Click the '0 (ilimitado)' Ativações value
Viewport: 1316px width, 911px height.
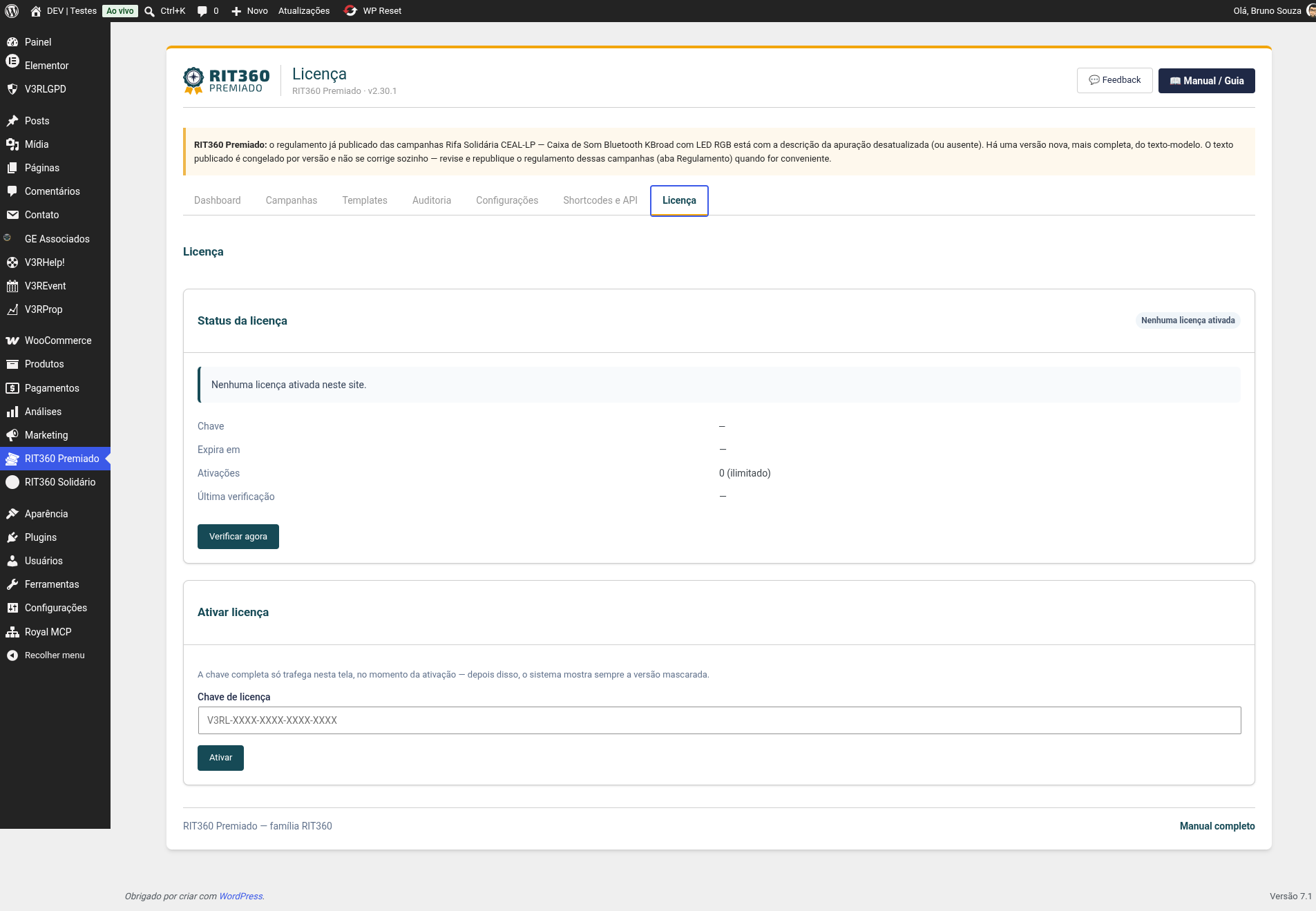pos(745,473)
